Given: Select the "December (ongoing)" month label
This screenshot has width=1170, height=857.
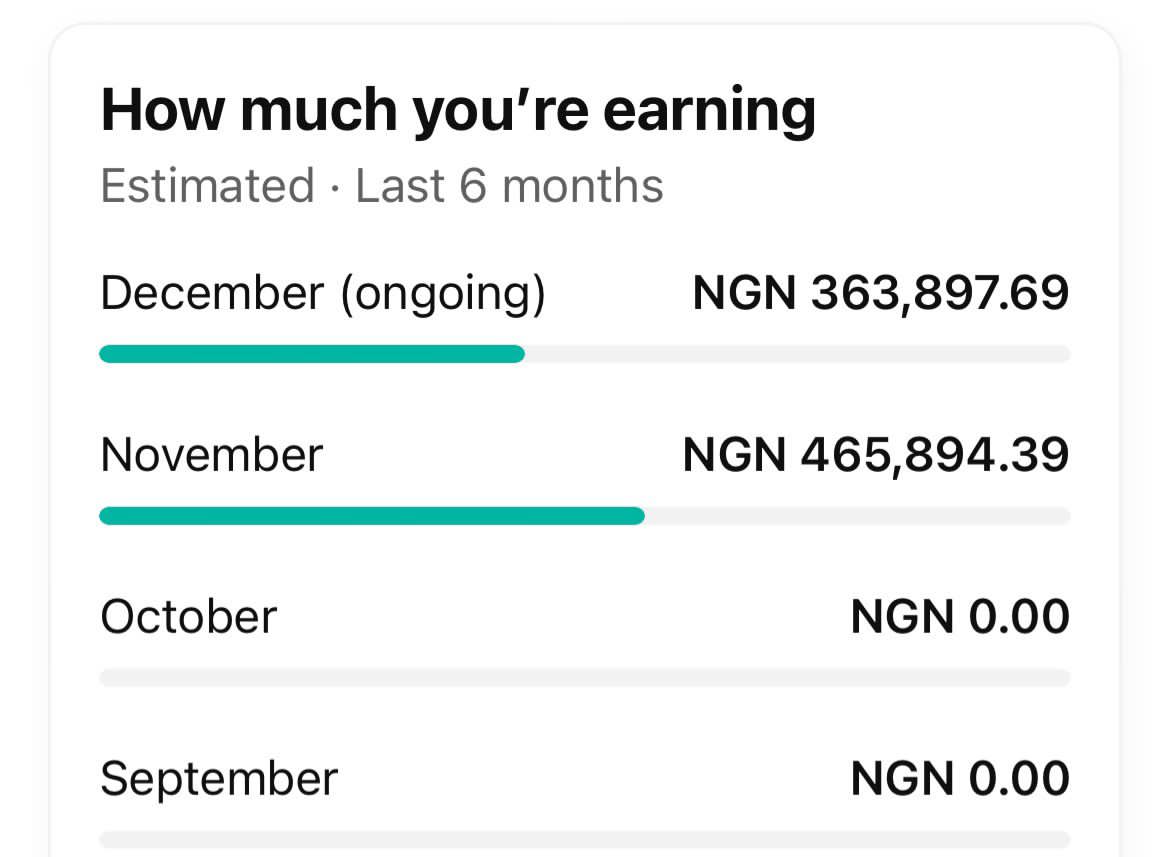Looking at the screenshot, I should point(323,293).
